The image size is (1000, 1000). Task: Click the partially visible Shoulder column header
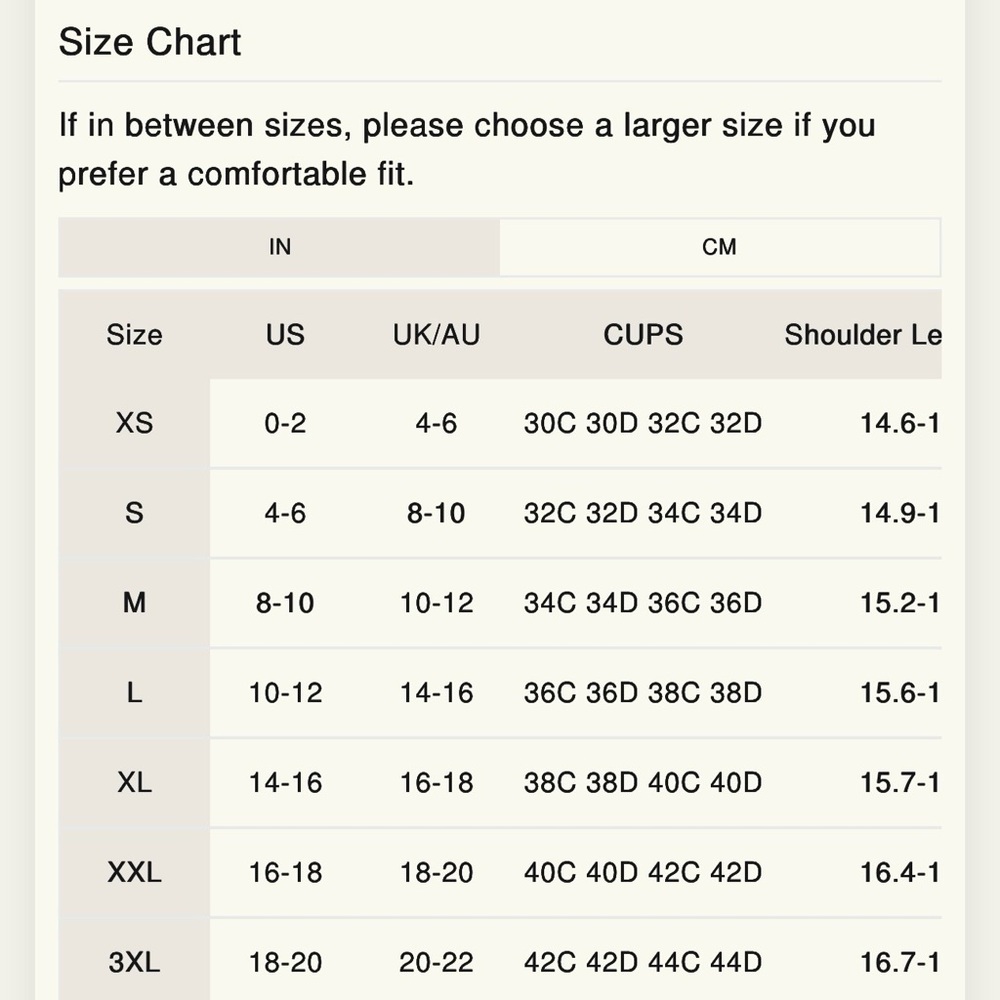pyautogui.click(x=862, y=334)
